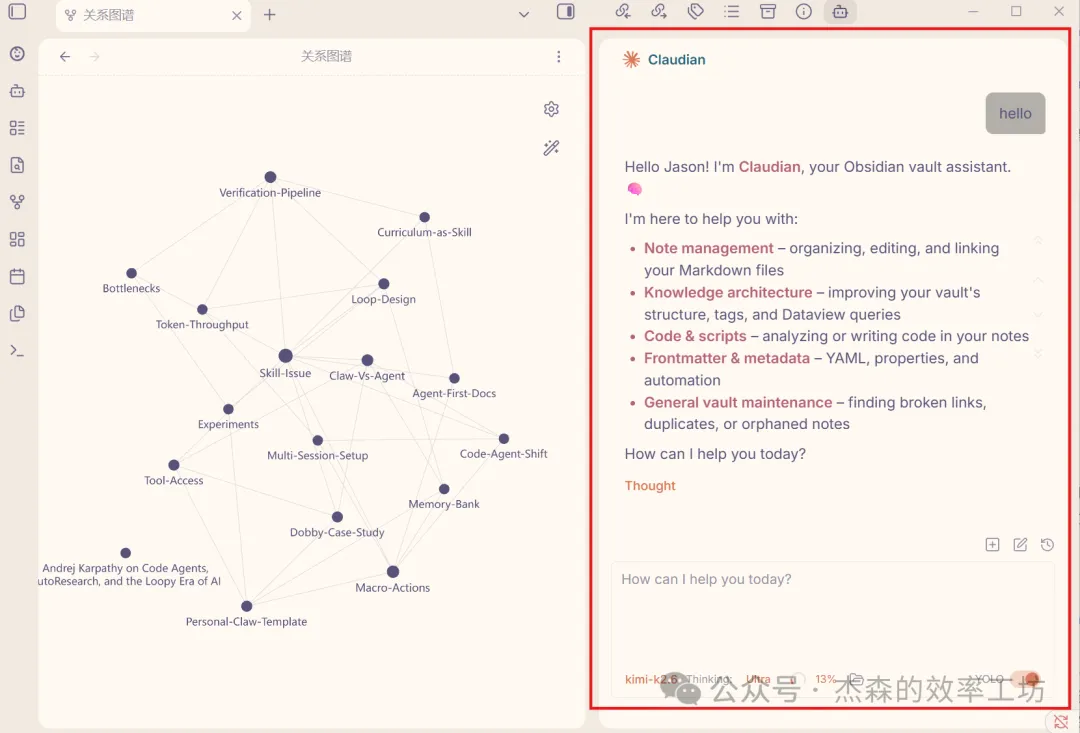Open graph settings gear icon
1080x733 pixels.
[551, 109]
